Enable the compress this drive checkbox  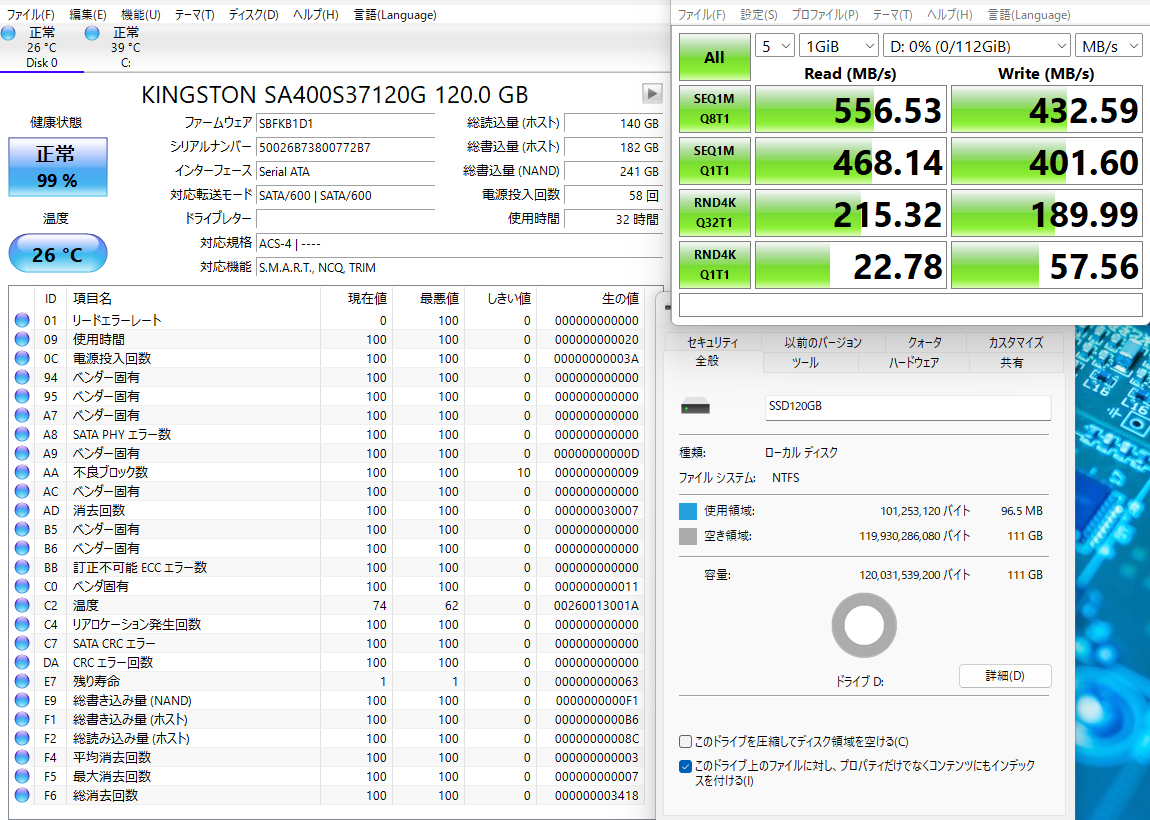(685, 742)
